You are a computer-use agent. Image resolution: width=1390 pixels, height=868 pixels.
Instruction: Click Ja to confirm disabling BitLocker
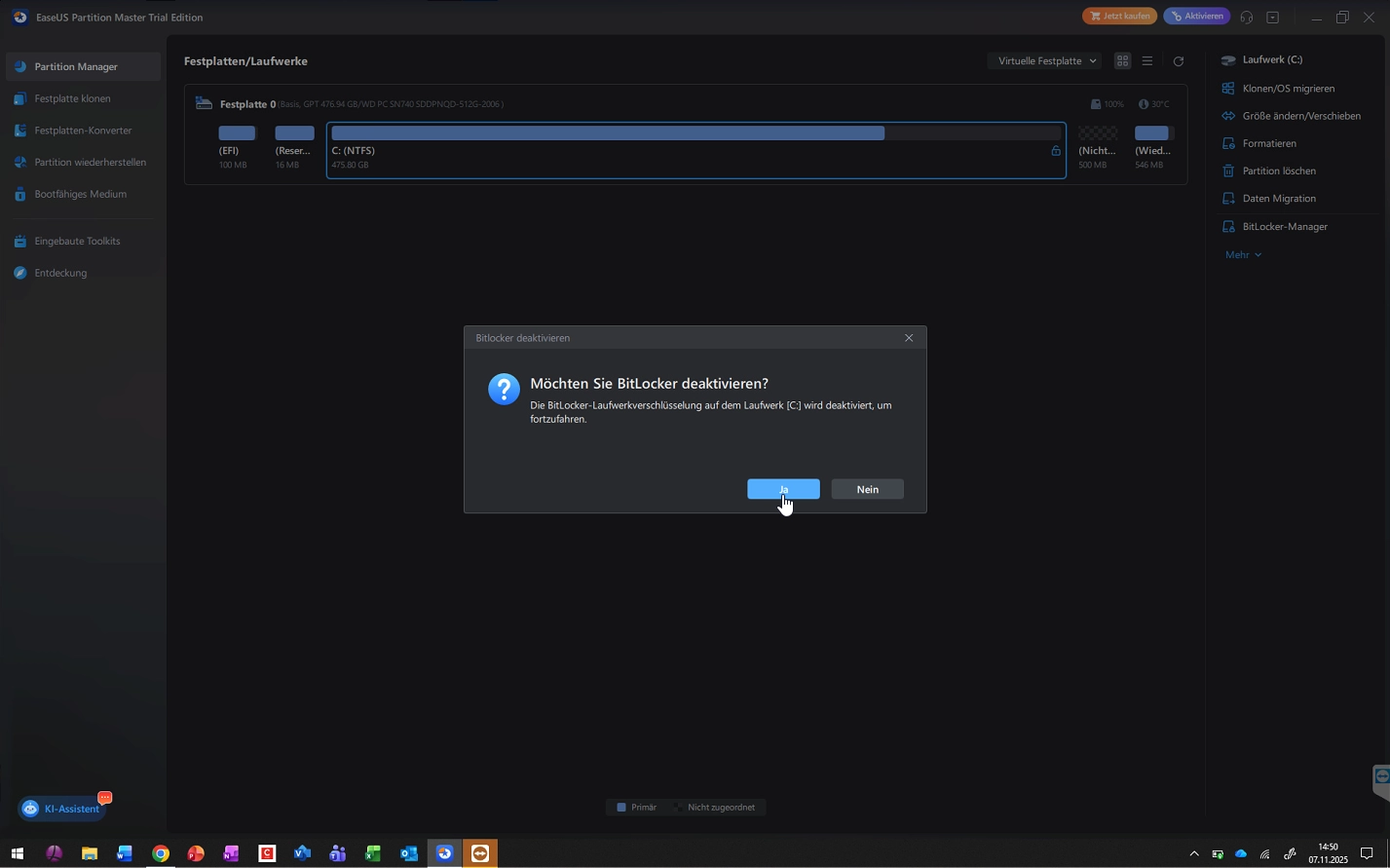[782, 489]
